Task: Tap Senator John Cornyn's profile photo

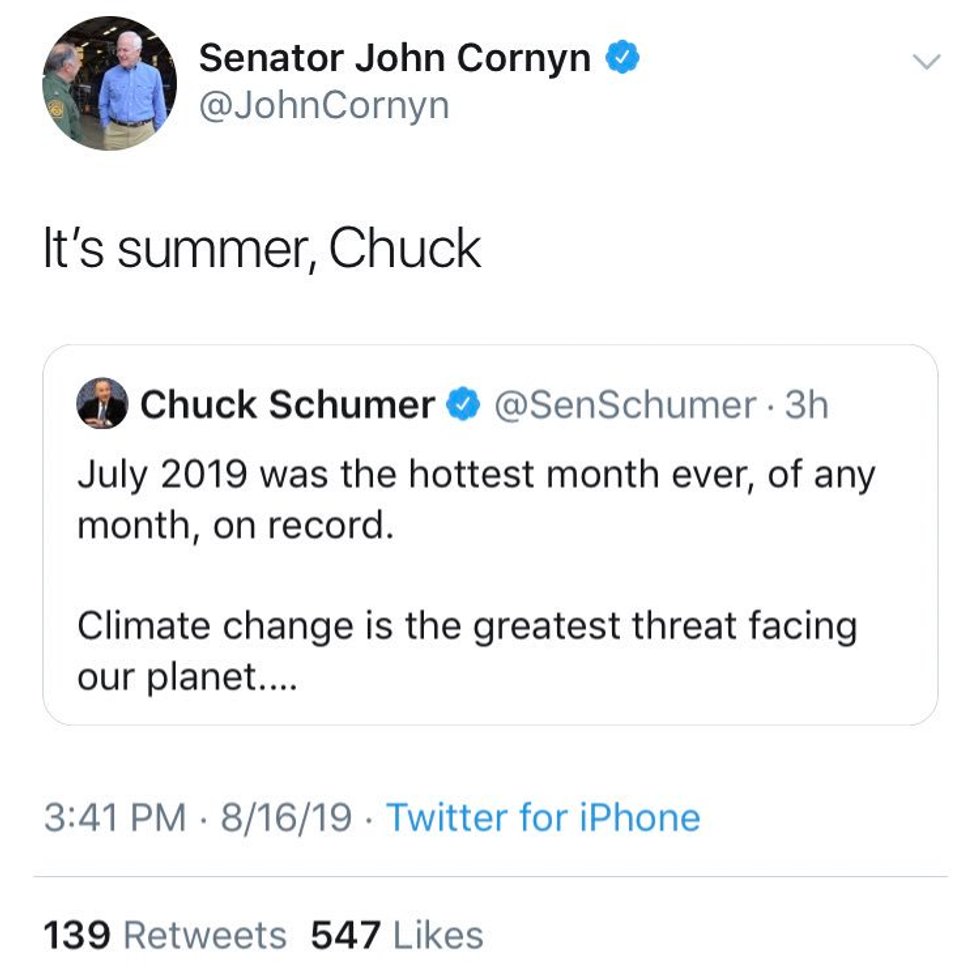Action: tap(109, 83)
